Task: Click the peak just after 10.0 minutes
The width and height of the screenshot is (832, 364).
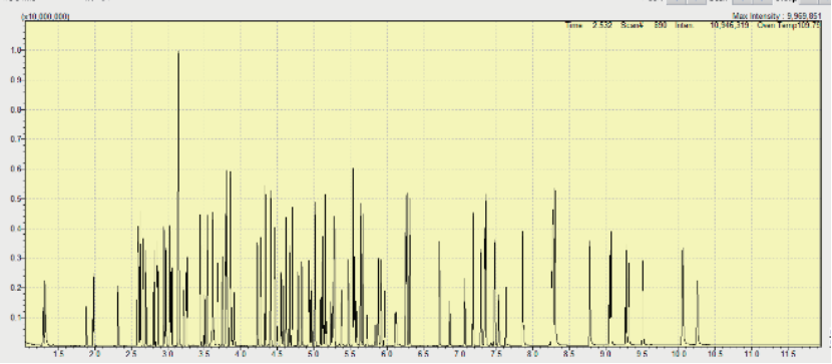Action: 682,297
